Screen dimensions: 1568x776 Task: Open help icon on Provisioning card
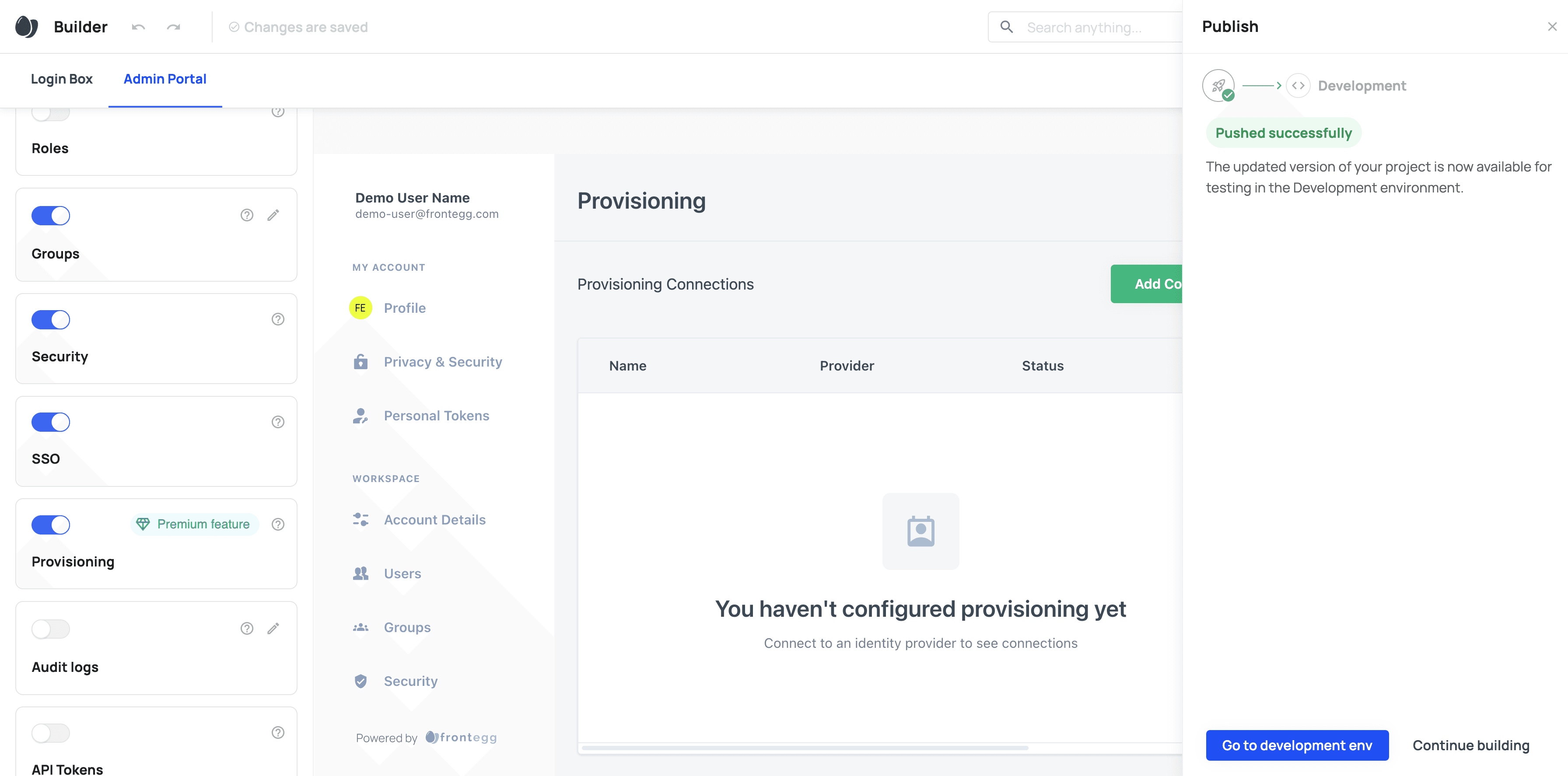[277, 524]
